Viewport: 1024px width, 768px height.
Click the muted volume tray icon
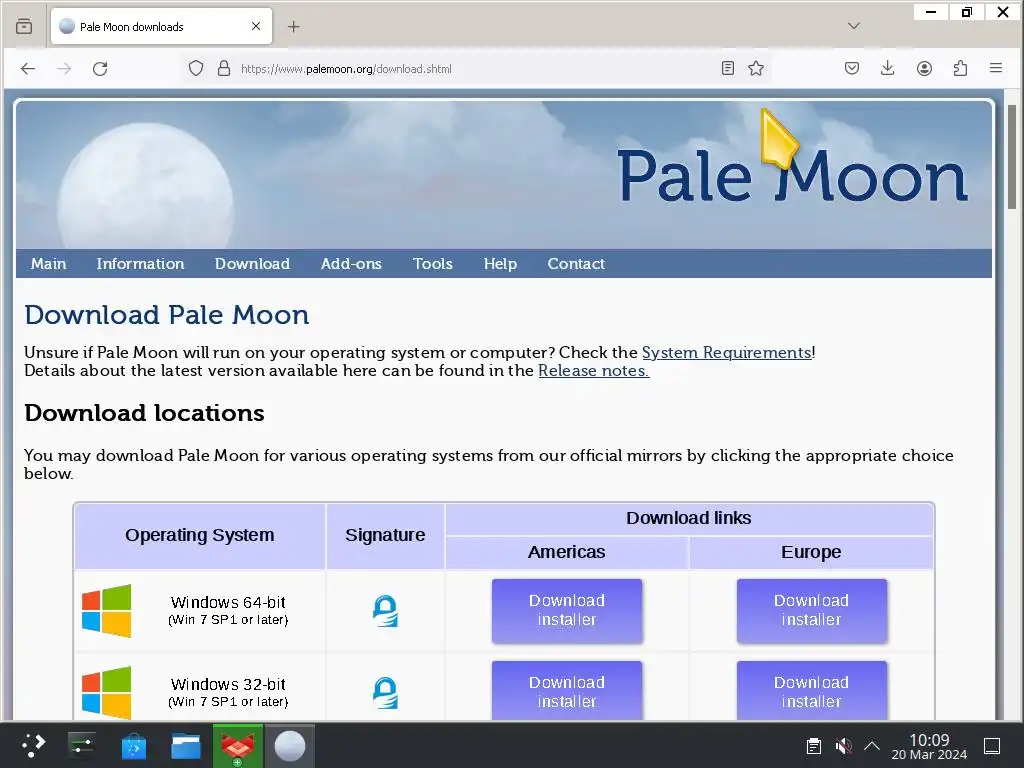[843, 746]
